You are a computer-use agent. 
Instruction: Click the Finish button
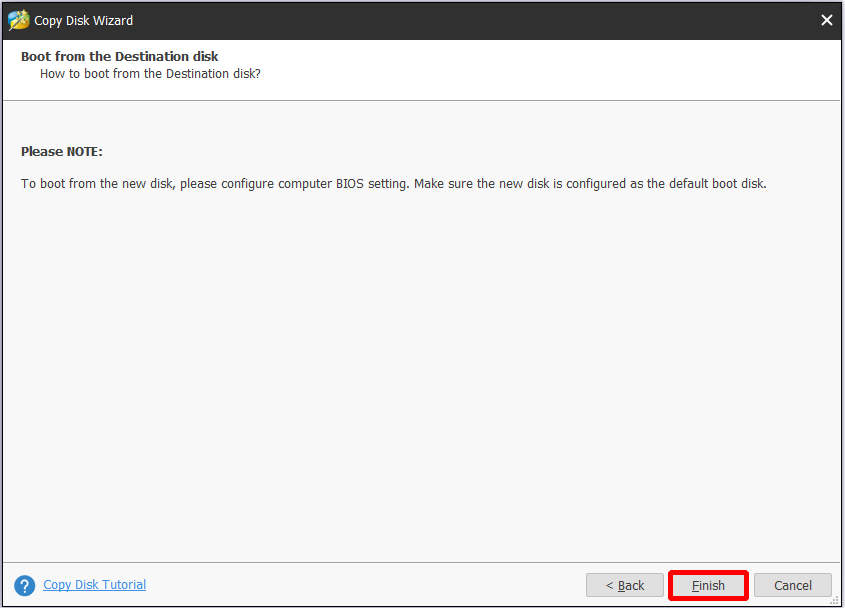click(708, 585)
